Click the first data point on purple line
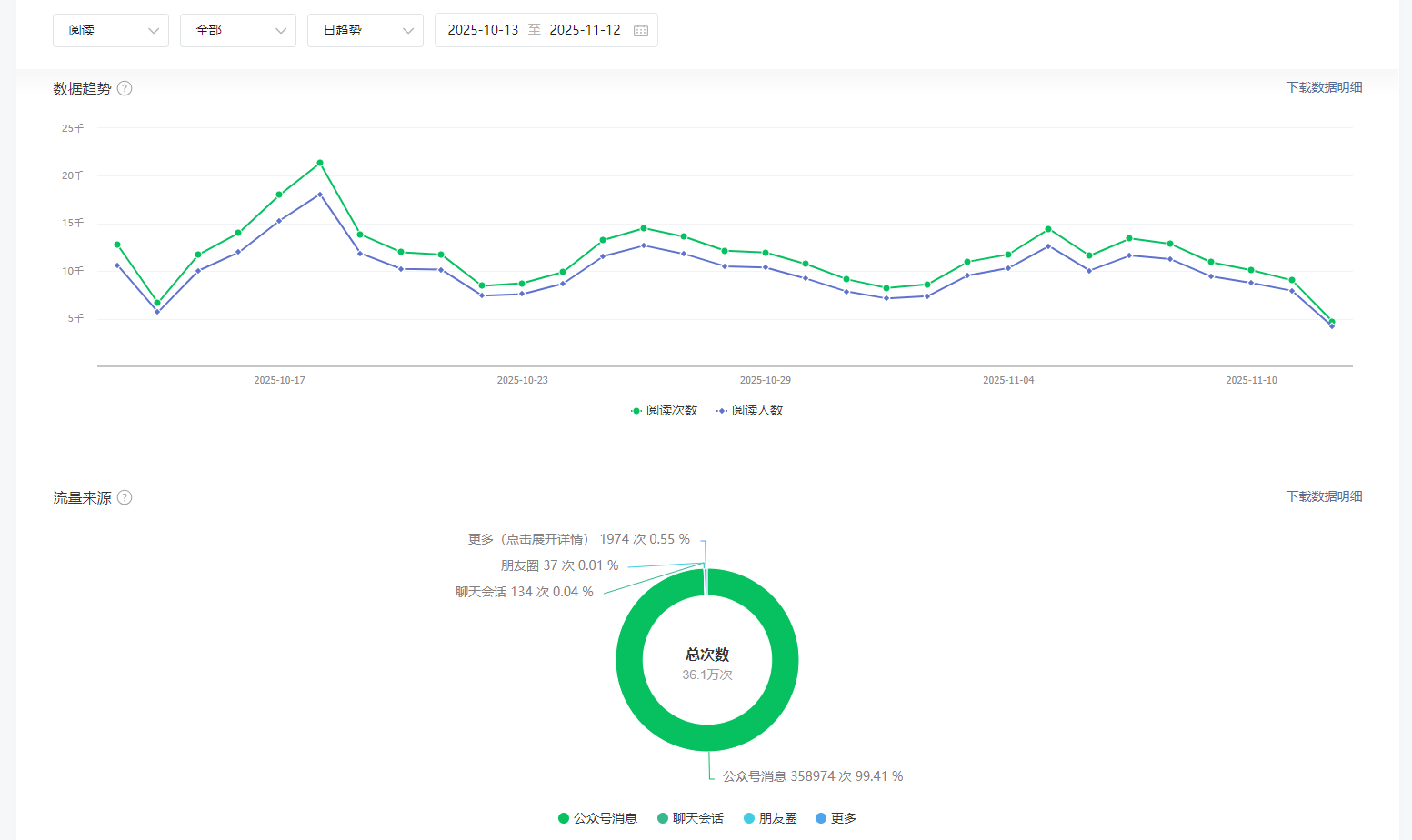This screenshot has width=1412, height=840. coord(117,265)
